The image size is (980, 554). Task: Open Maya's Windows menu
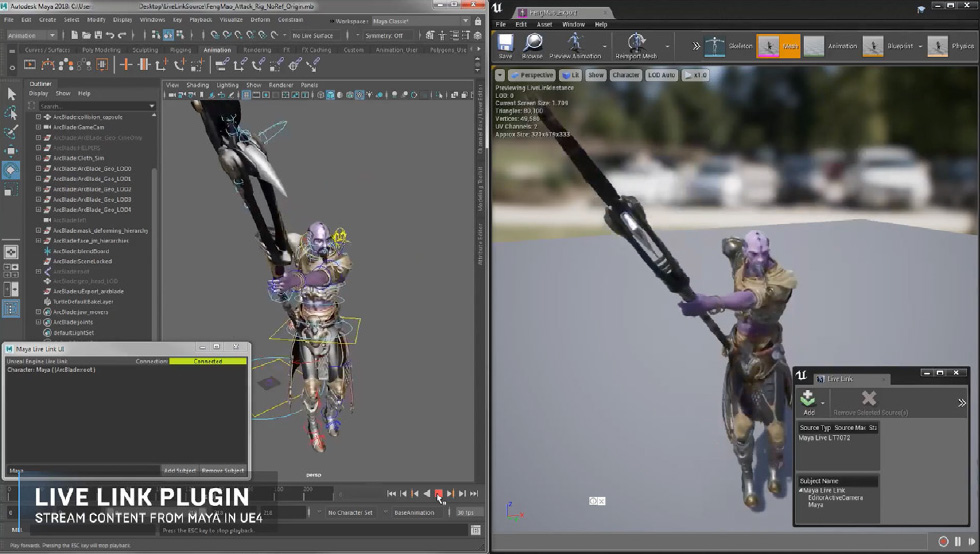[x=152, y=20]
